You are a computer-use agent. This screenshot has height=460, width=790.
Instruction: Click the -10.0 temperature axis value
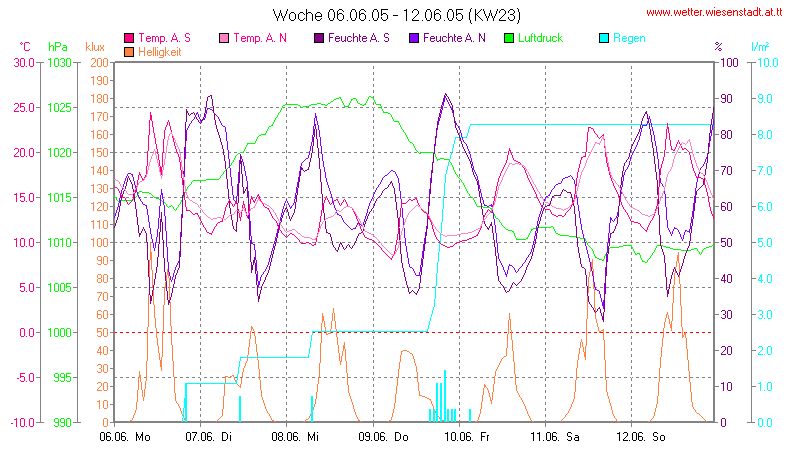click(x=22, y=423)
